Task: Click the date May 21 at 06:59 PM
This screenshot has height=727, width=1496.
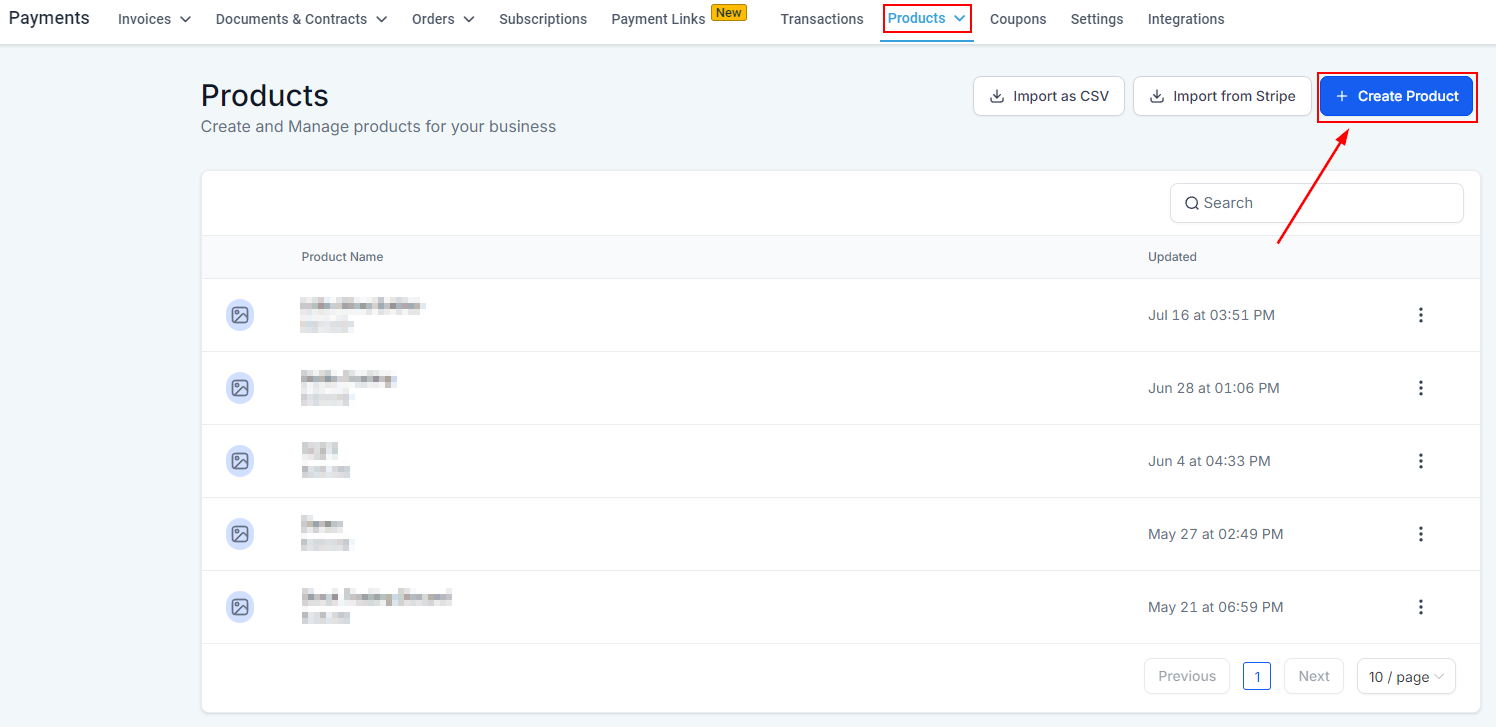Action: pyautogui.click(x=1215, y=607)
